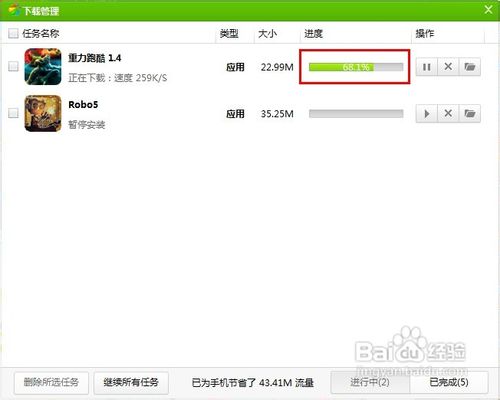Click the 已为手机节省了 43.41M 流量 text
This screenshot has height=400, width=500.
253,382
